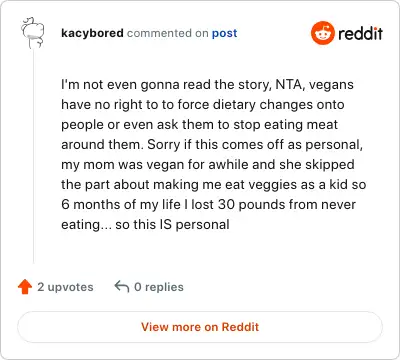Click the "0 replies" label
Viewport: 400px width, 360px height.
(159, 287)
